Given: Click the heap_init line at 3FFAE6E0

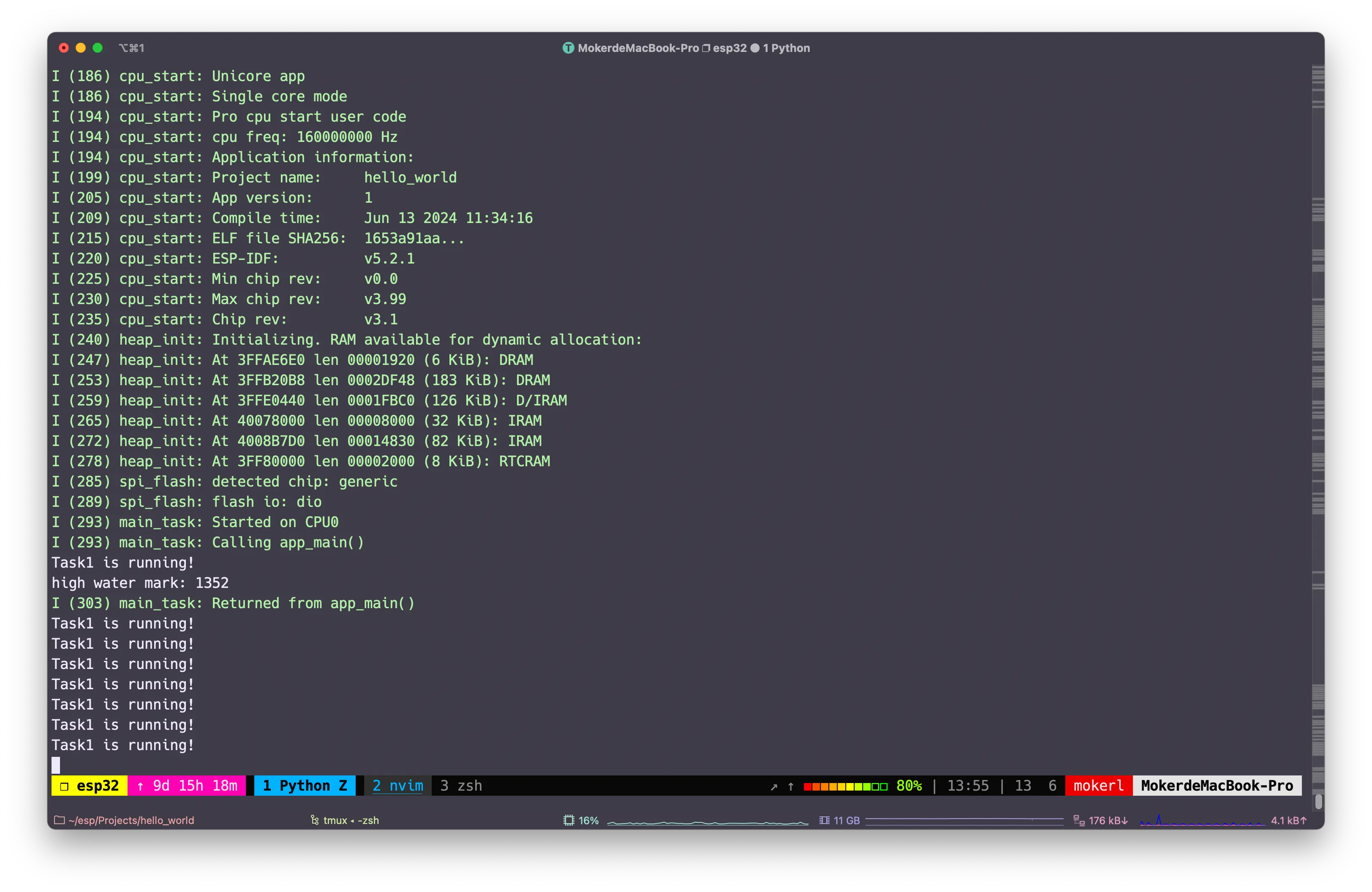Looking at the screenshot, I should [292, 359].
